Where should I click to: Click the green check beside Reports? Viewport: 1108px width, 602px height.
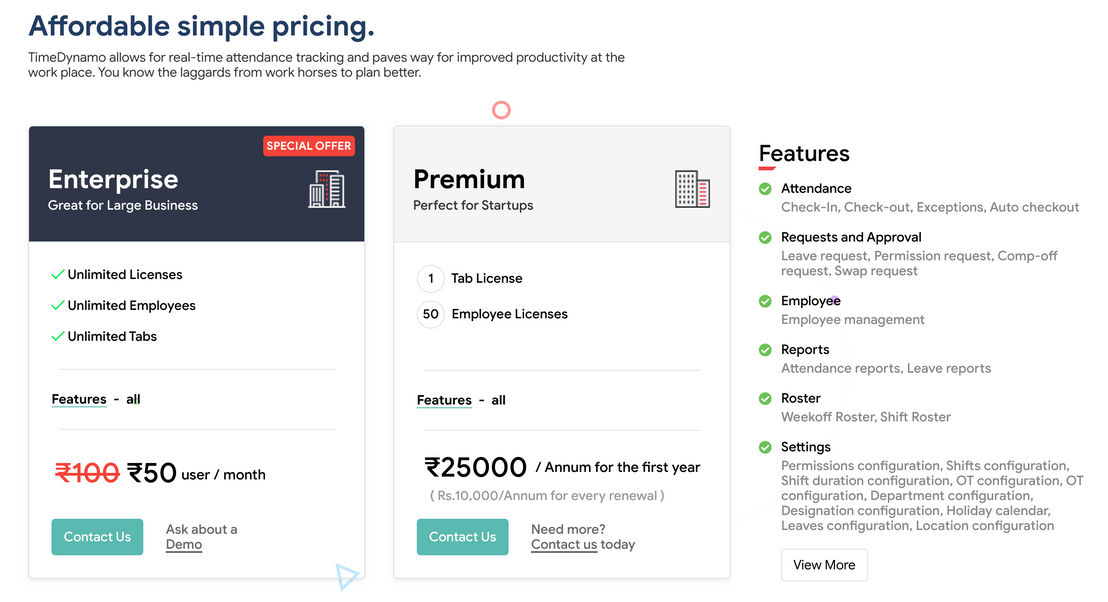[765, 350]
